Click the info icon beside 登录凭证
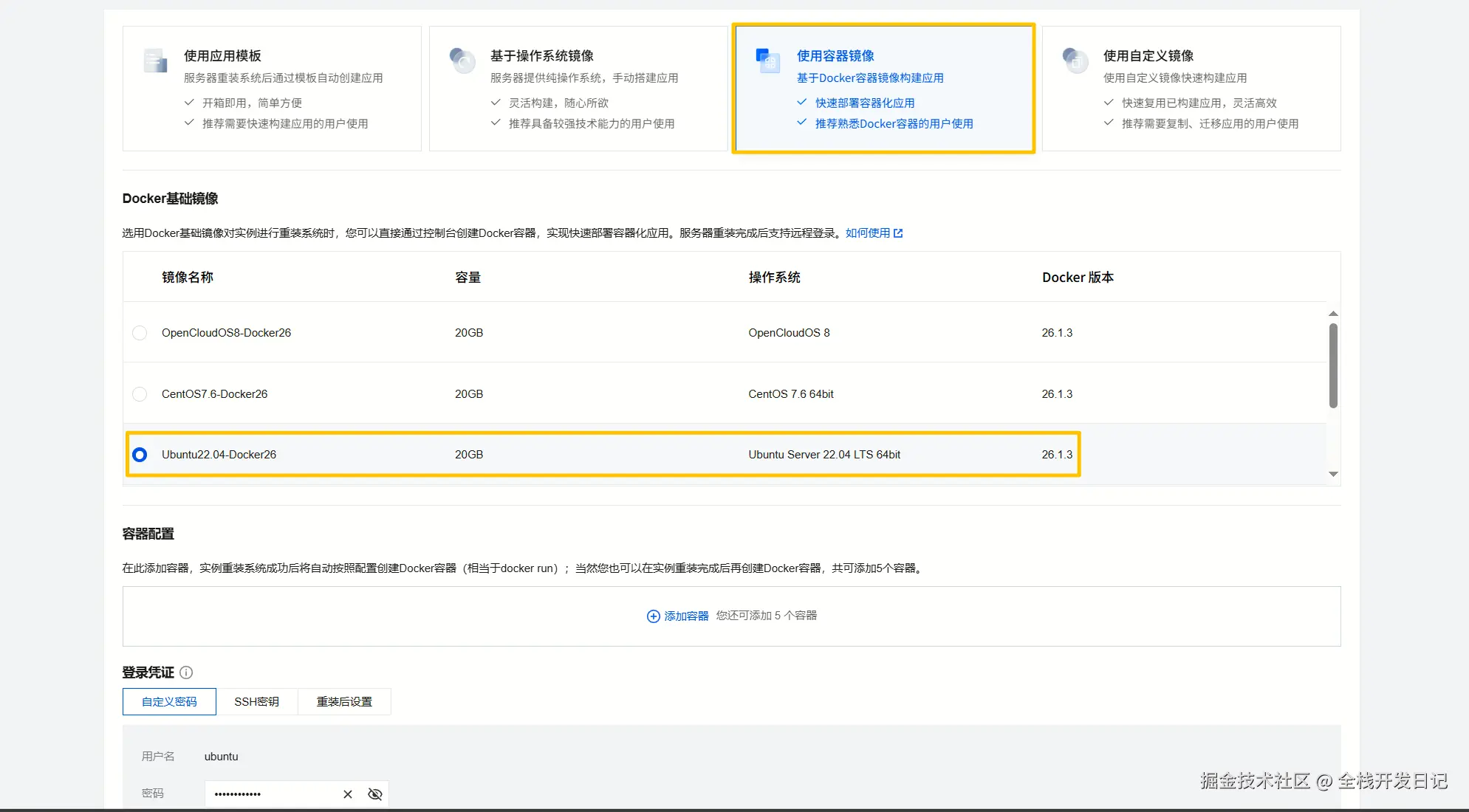 [186, 672]
